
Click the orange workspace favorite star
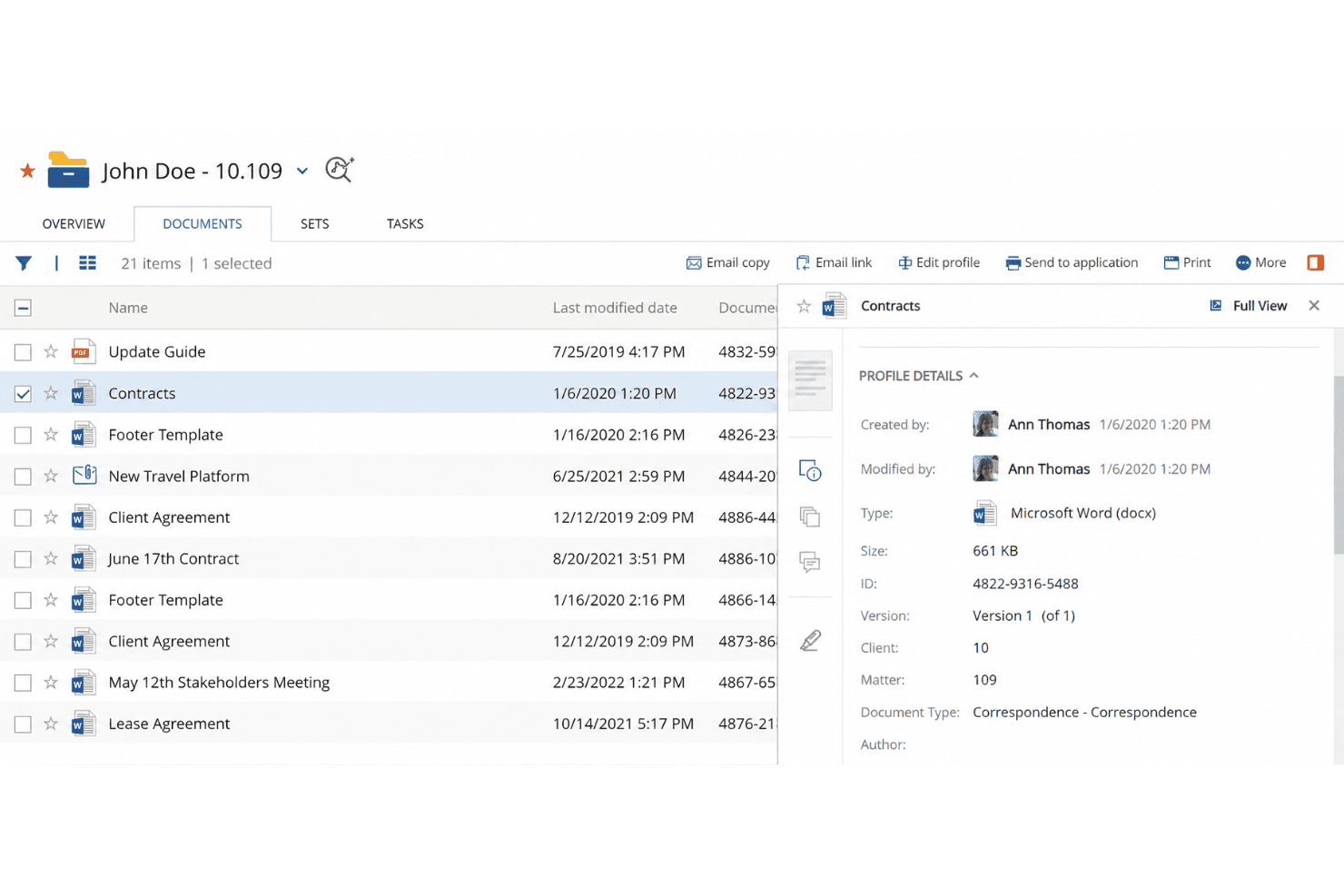pyautogui.click(x=27, y=171)
